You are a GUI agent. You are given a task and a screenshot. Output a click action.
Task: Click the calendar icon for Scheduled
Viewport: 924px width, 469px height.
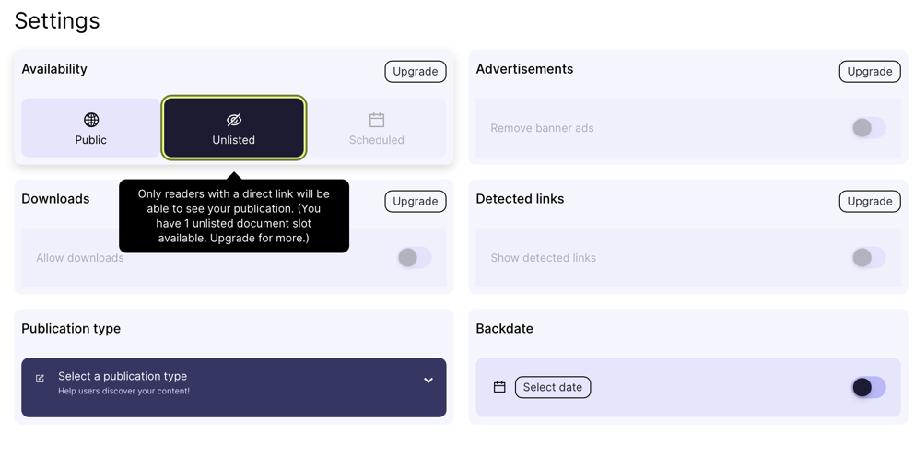(x=377, y=120)
